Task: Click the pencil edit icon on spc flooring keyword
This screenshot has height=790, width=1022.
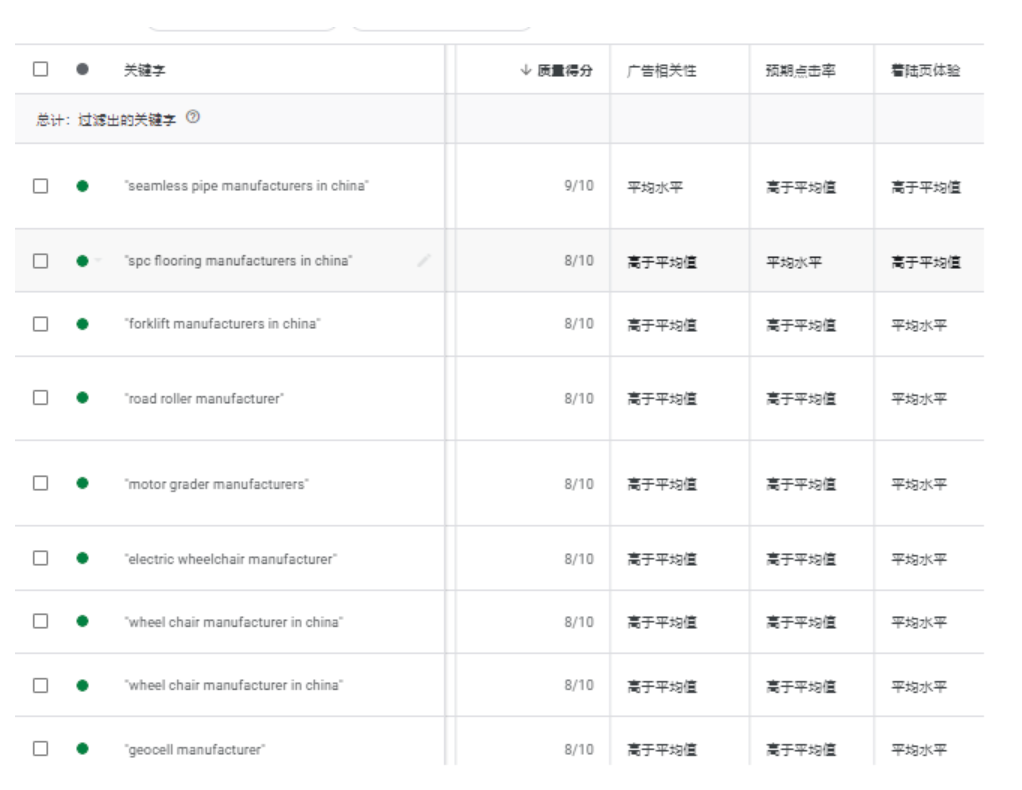Action: [424, 261]
